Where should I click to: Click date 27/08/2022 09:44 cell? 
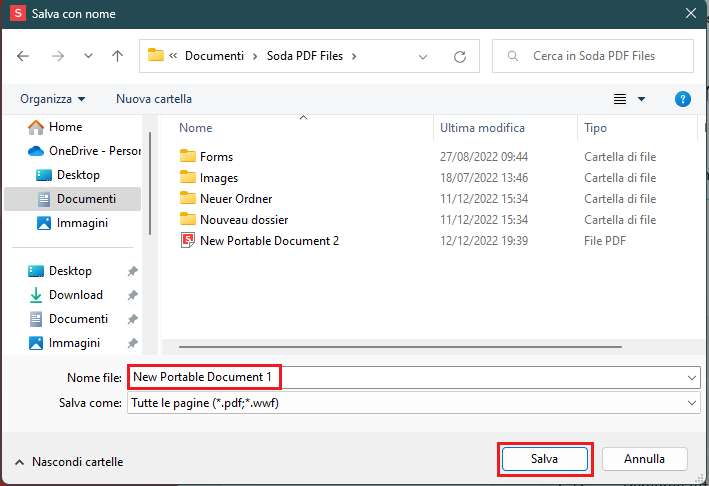(484, 157)
